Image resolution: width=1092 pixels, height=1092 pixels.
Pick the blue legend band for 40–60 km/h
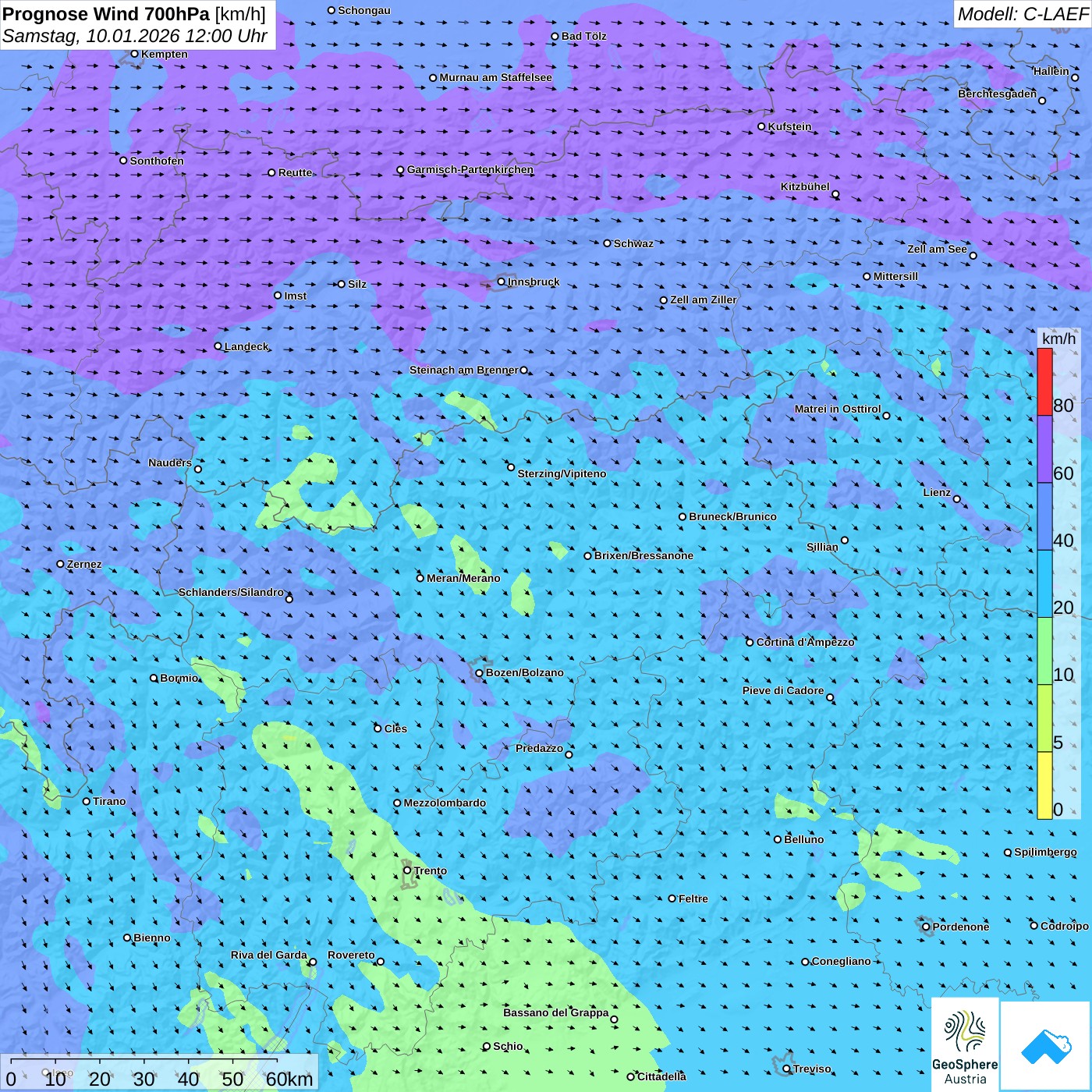[1044, 517]
